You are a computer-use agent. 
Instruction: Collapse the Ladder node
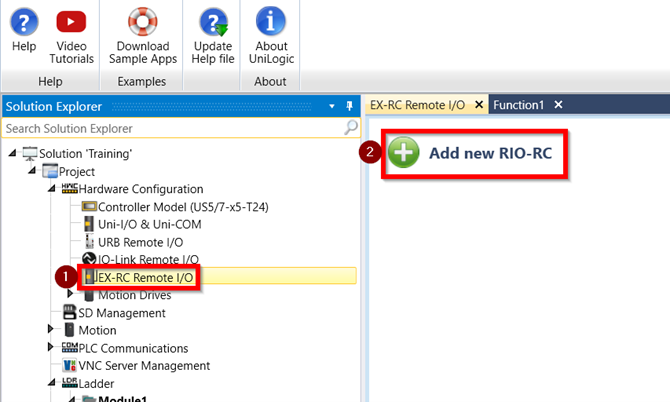click(52, 382)
